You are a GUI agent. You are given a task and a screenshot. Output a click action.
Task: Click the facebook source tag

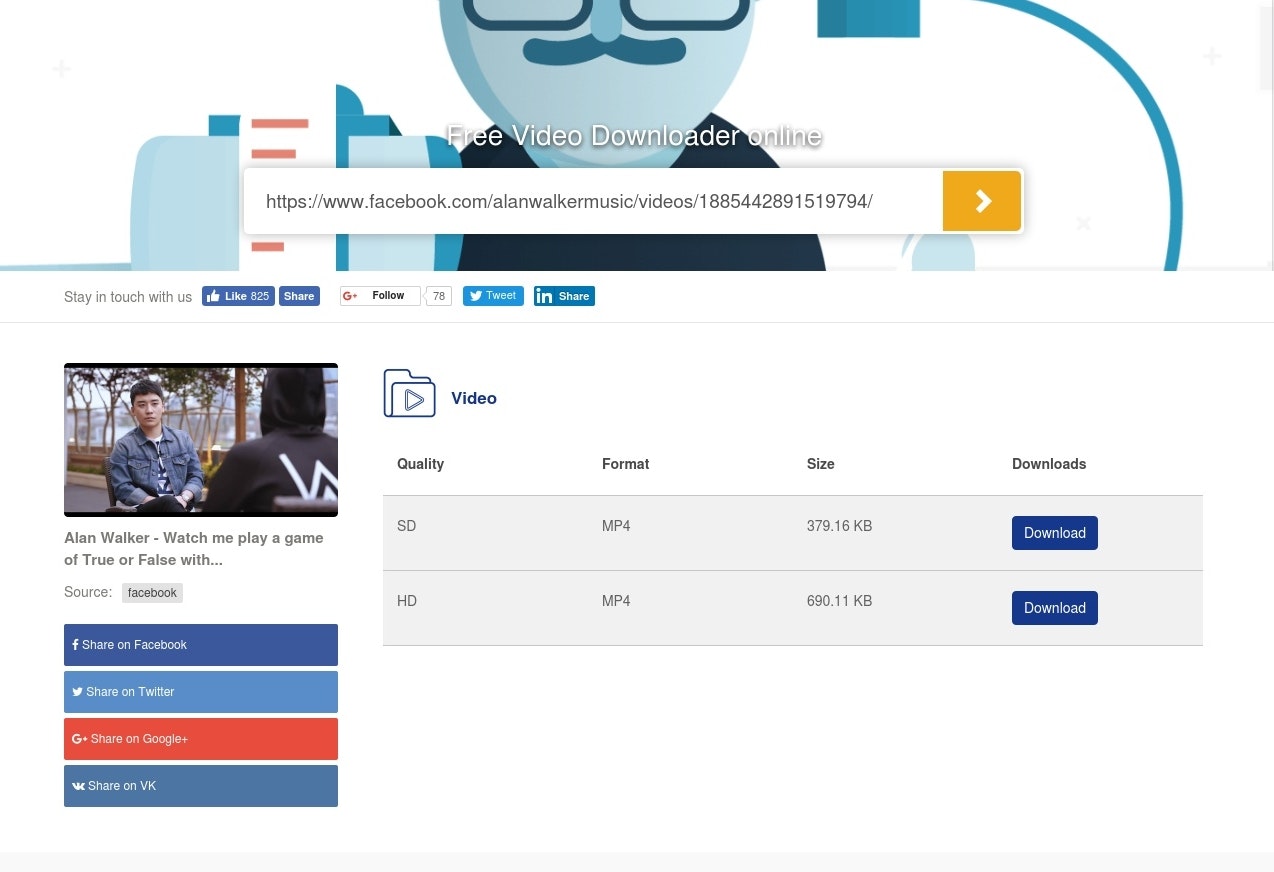point(152,593)
